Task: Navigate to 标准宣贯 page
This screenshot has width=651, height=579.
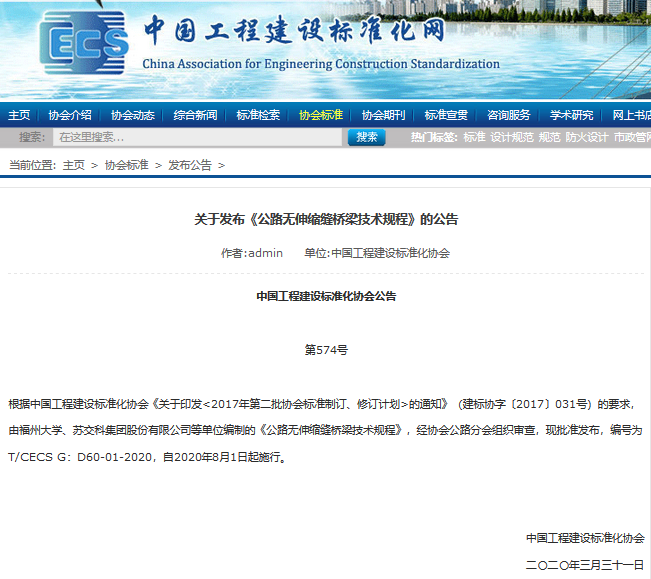Action: coord(446,115)
